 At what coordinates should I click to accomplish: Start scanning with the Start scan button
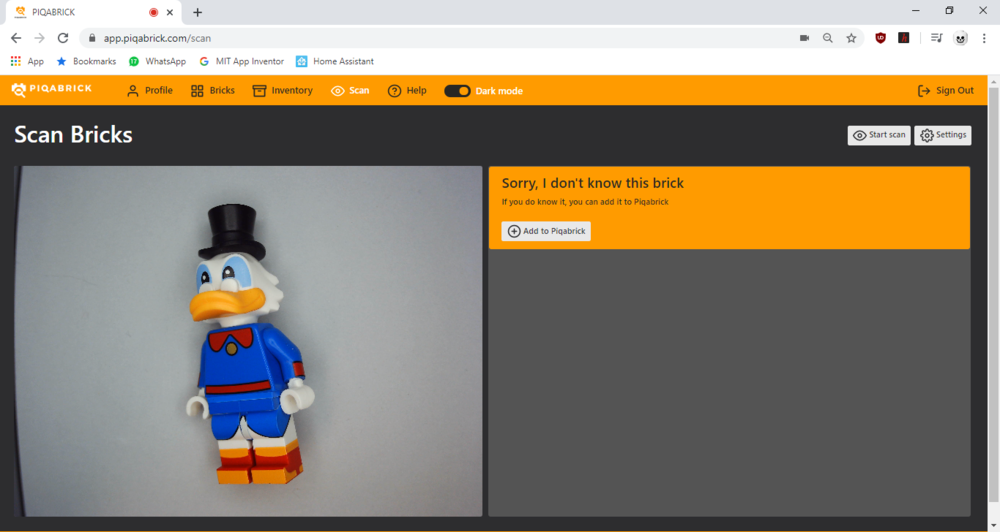click(879, 135)
